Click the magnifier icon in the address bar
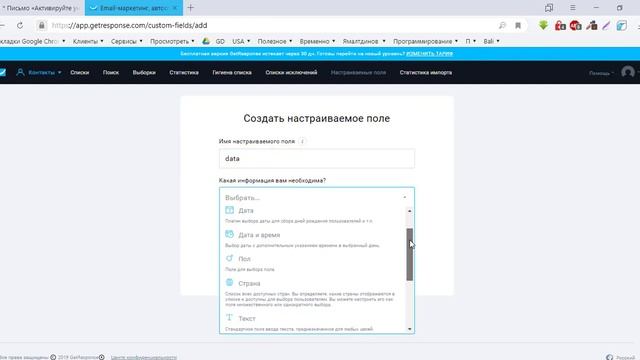Image resolution: width=640 pixels, height=360 pixels. (x=502, y=25)
